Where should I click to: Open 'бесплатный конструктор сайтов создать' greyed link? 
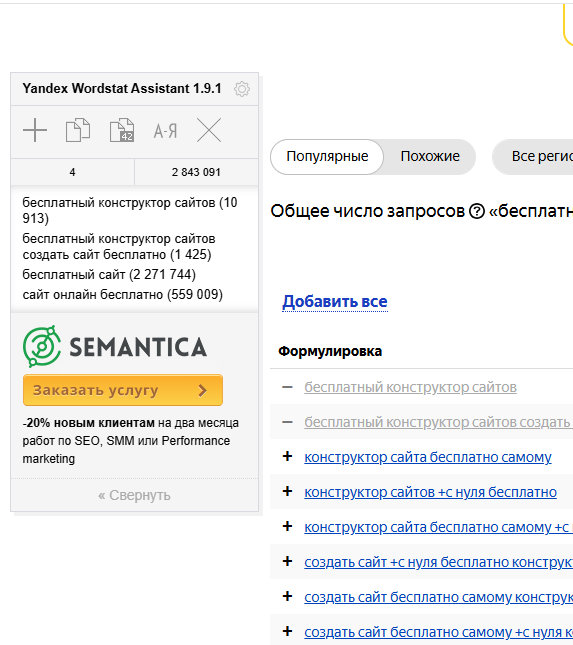point(437,422)
